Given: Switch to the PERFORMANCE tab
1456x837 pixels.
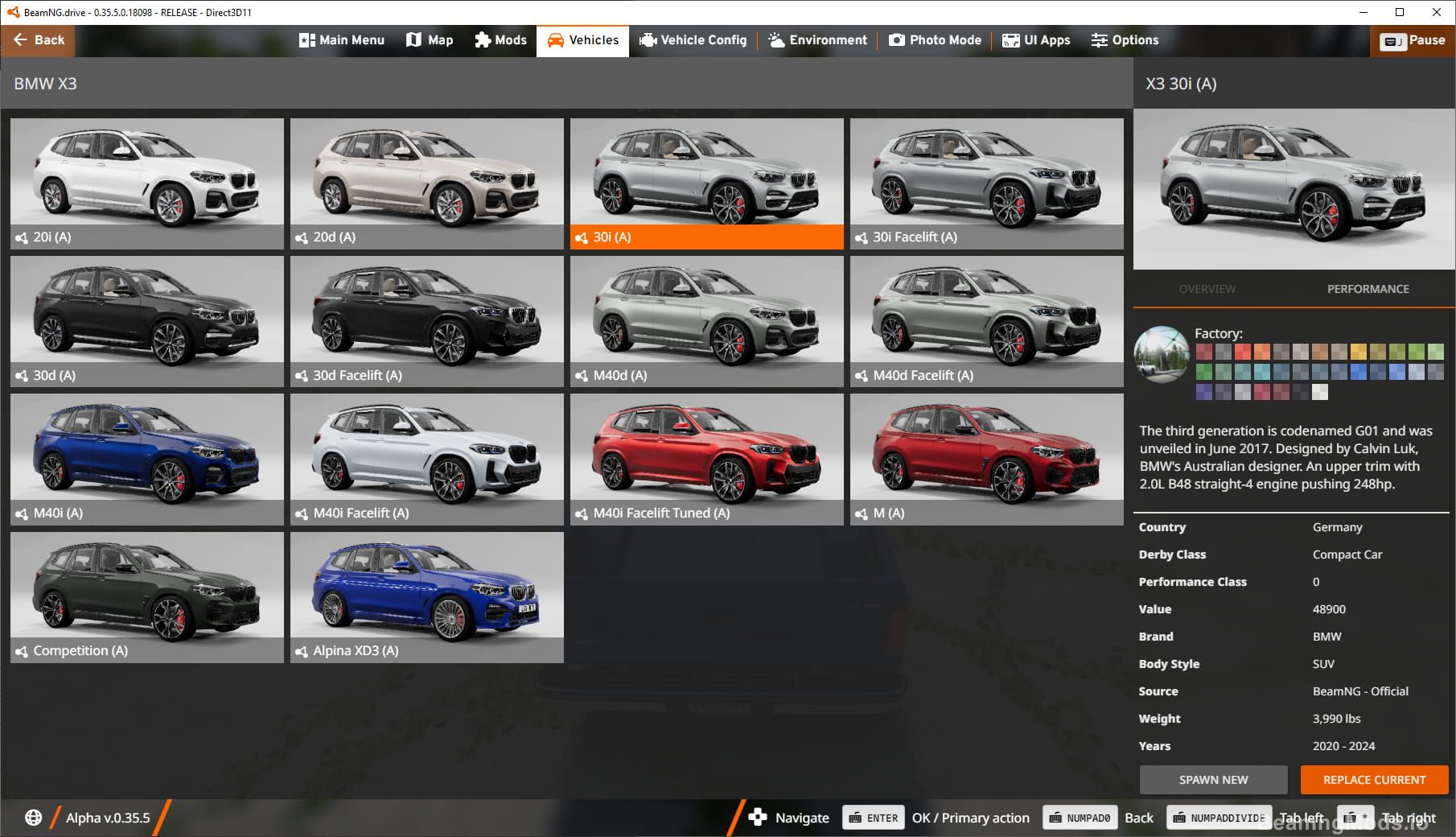Looking at the screenshot, I should coord(1368,289).
